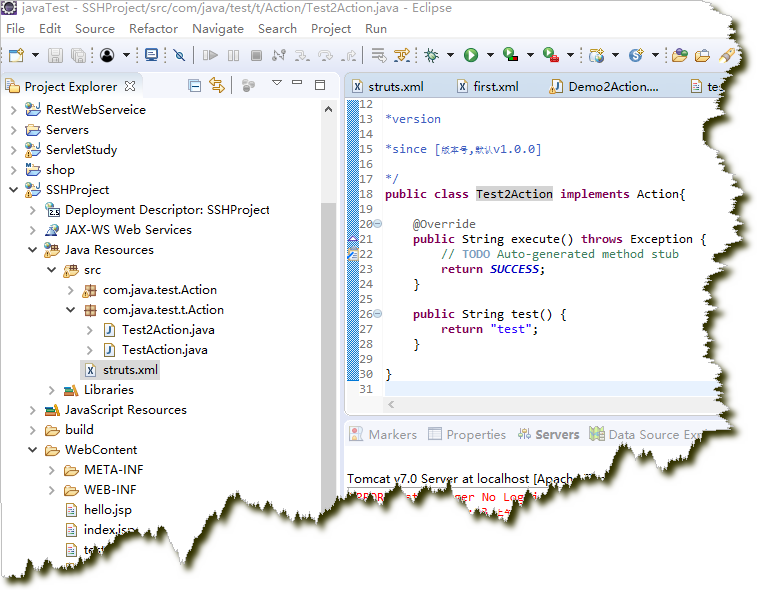Click the editor horizontal scrollbar left arrow
757x590 pixels.
click(x=390, y=404)
